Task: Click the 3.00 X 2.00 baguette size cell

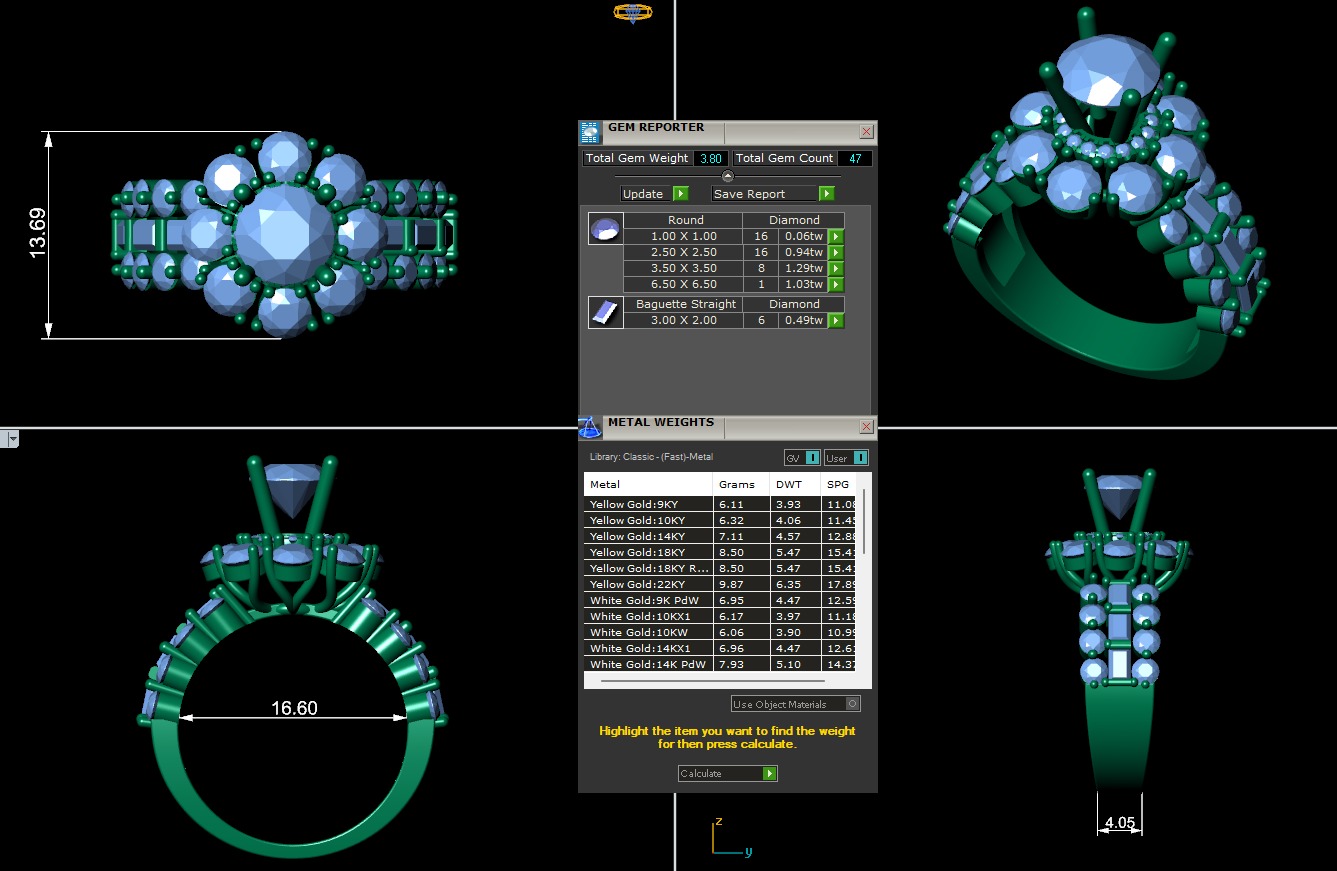Action: click(x=683, y=321)
